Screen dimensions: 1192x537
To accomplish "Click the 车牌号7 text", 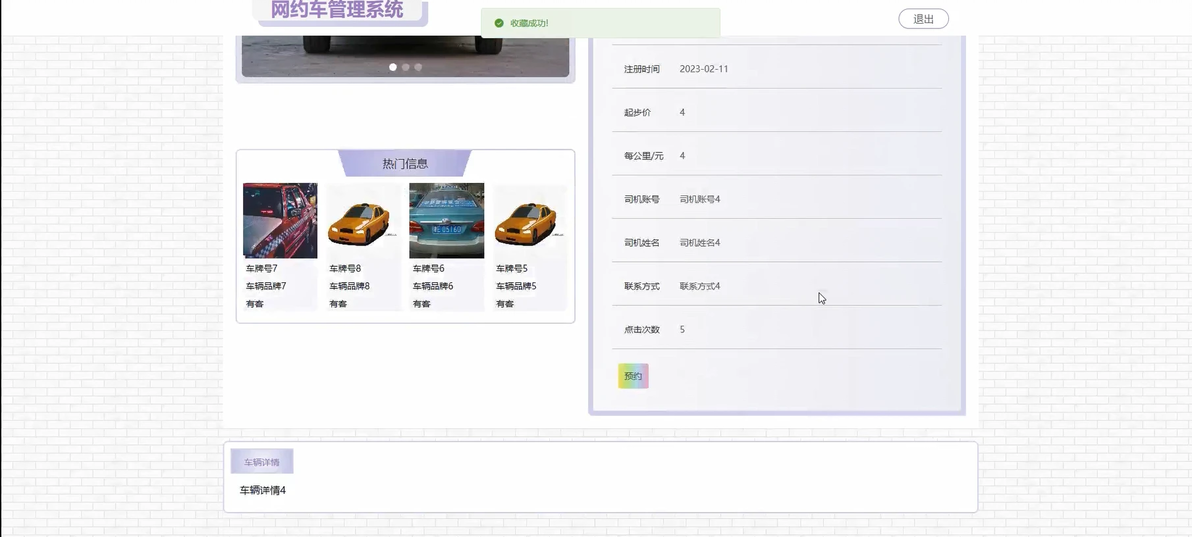I will (262, 268).
